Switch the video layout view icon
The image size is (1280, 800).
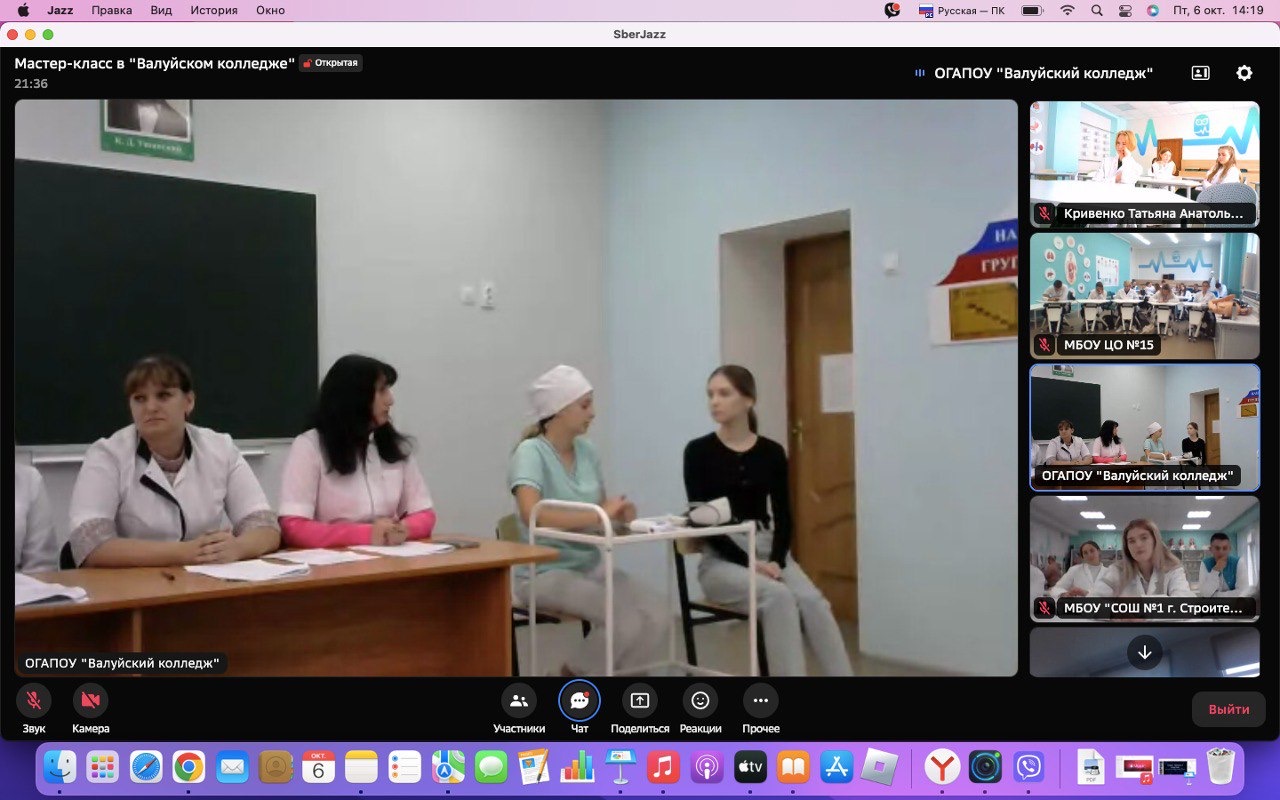click(x=1200, y=73)
